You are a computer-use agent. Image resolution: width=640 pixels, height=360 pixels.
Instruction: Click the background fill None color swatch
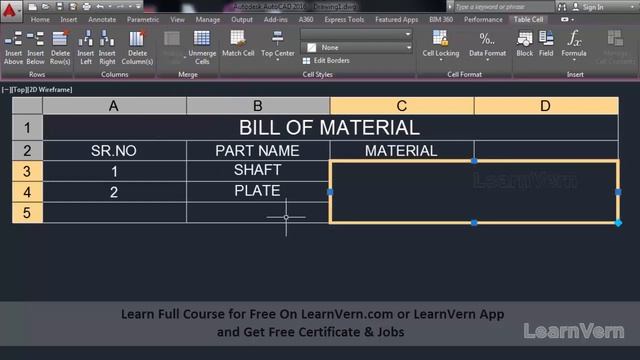click(312, 48)
